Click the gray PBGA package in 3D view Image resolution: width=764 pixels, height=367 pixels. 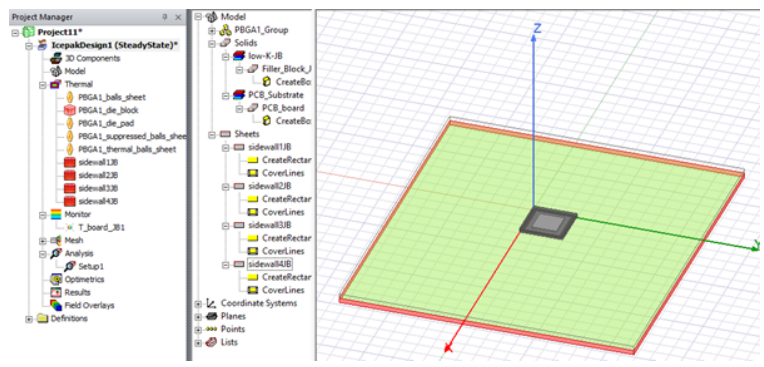coord(548,225)
